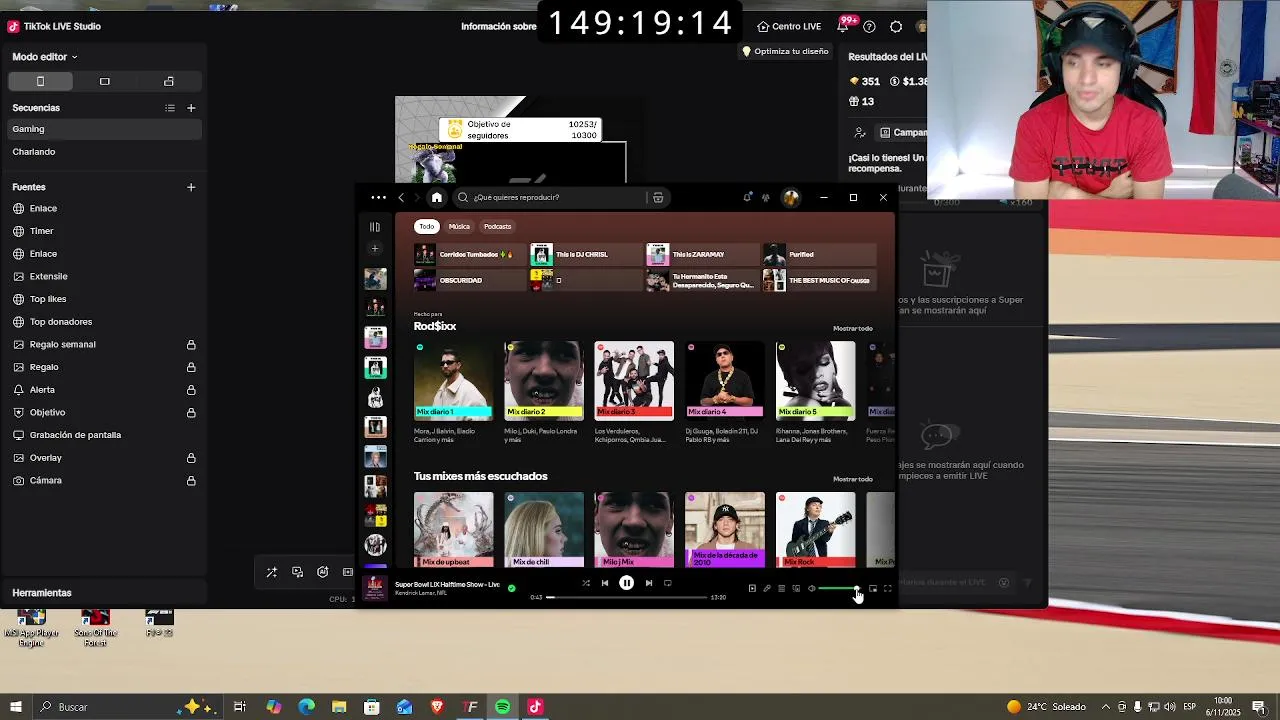
Task: Select the Podcasts filter chip in Spotify
Action: tap(497, 226)
